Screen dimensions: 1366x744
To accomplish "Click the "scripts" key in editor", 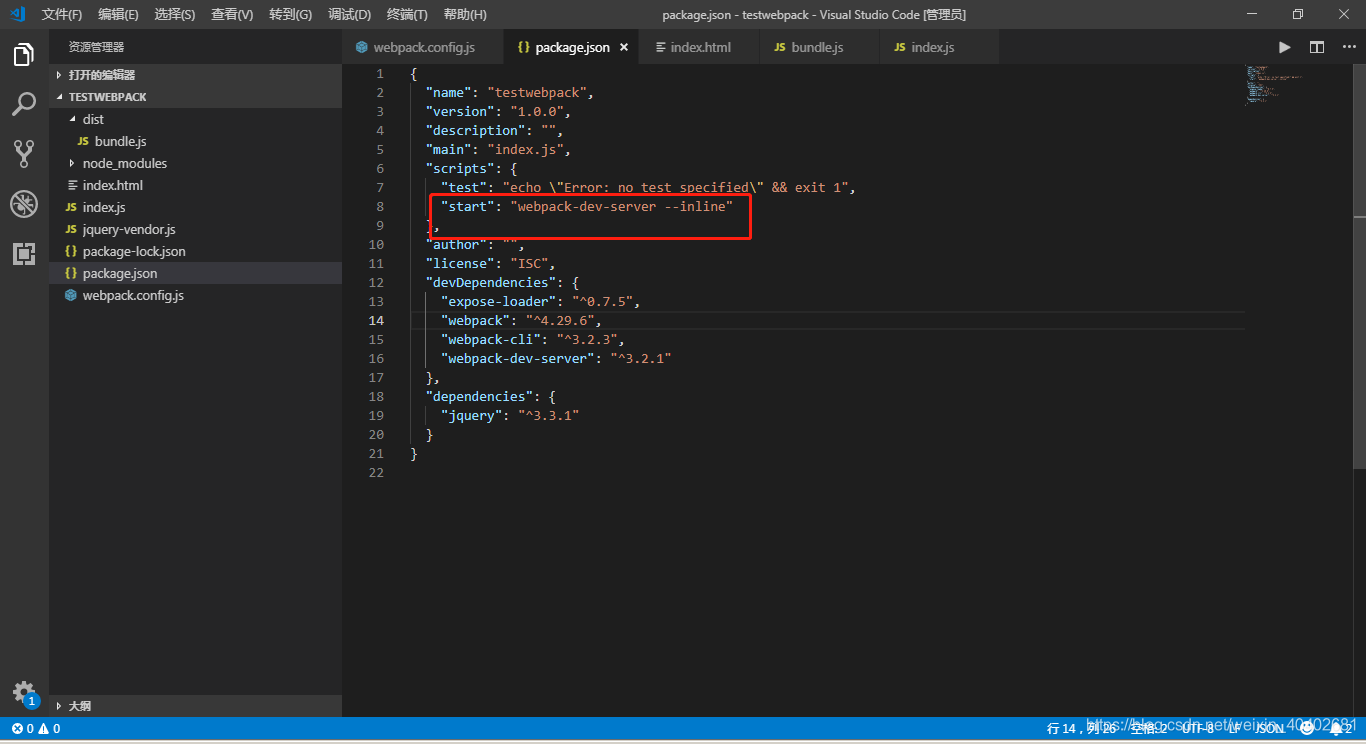I will pyautogui.click(x=460, y=168).
